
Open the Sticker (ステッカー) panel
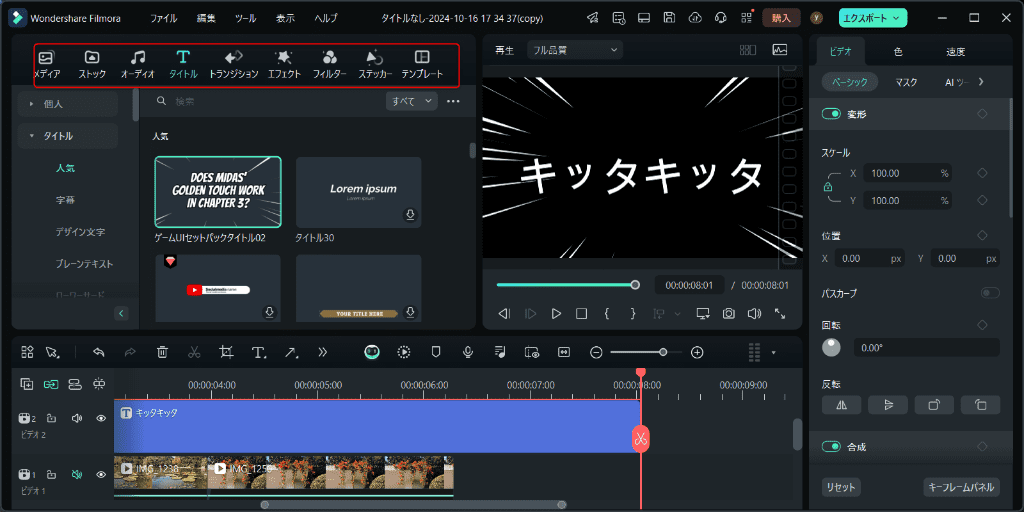(x=375, y=65)
